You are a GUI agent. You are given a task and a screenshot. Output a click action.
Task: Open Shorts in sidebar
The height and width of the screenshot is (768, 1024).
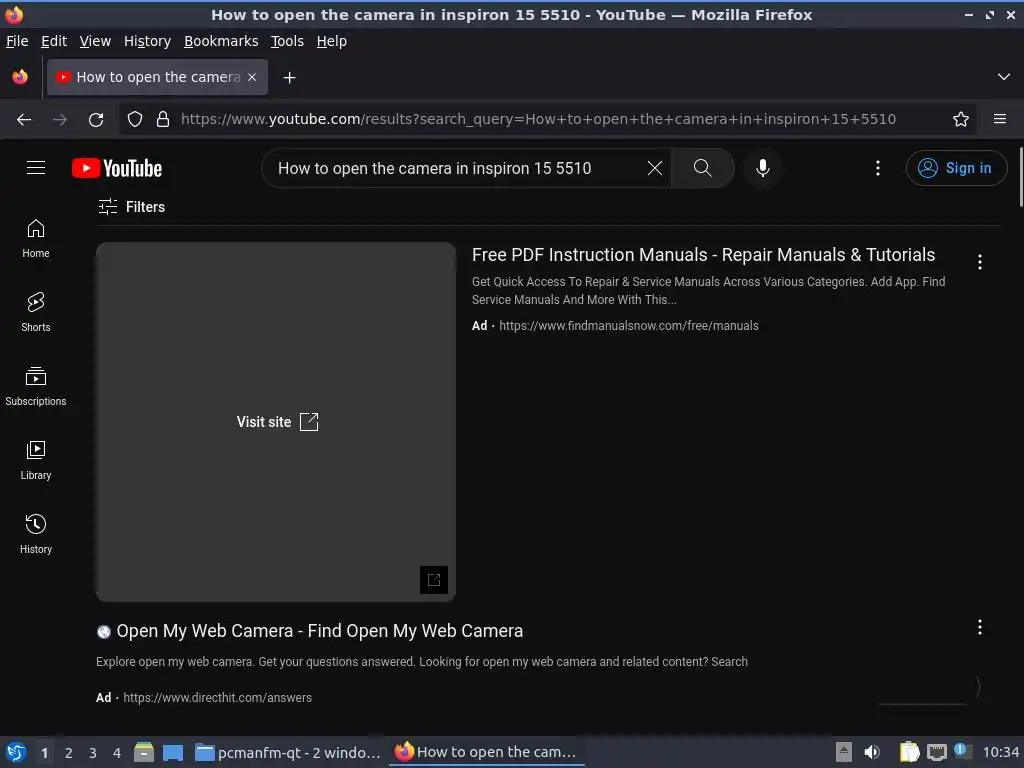[36, 312]
